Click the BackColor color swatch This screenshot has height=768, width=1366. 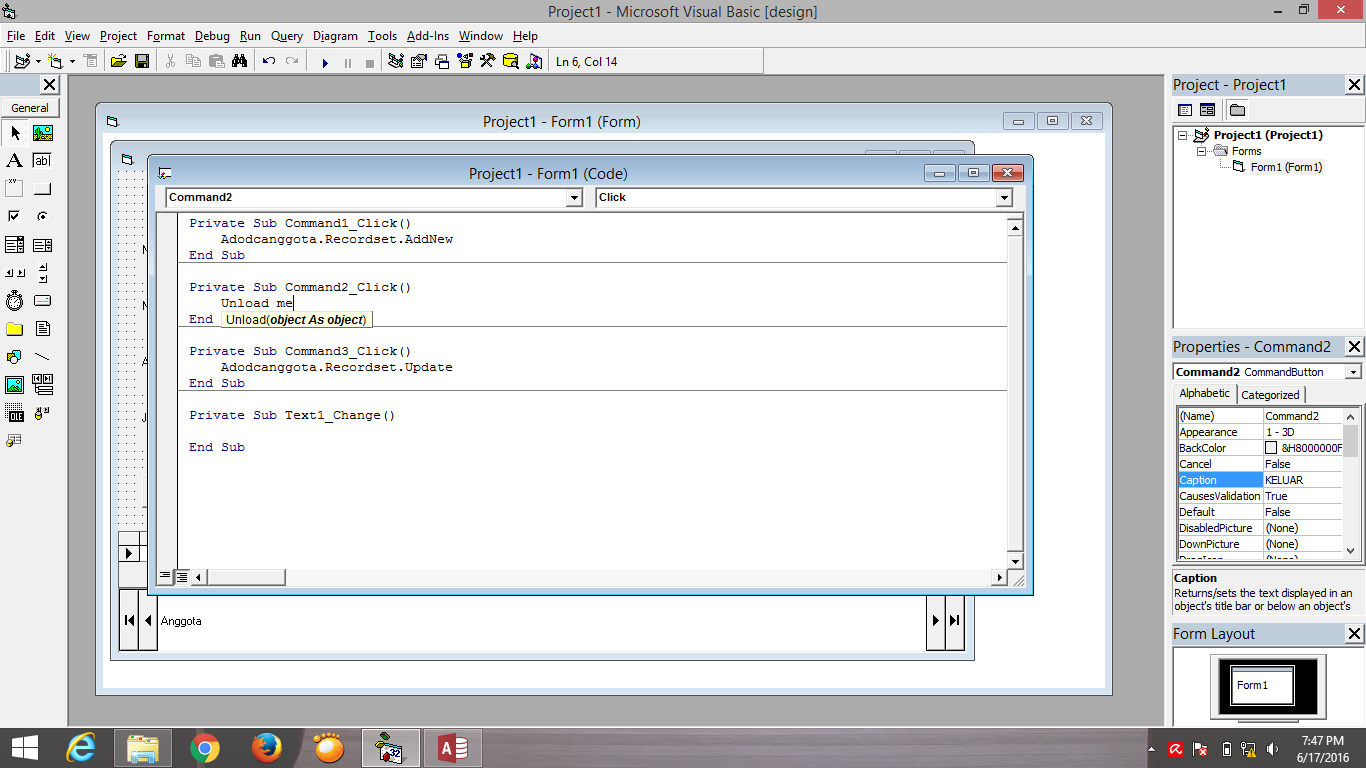[x=1271, y=448]
